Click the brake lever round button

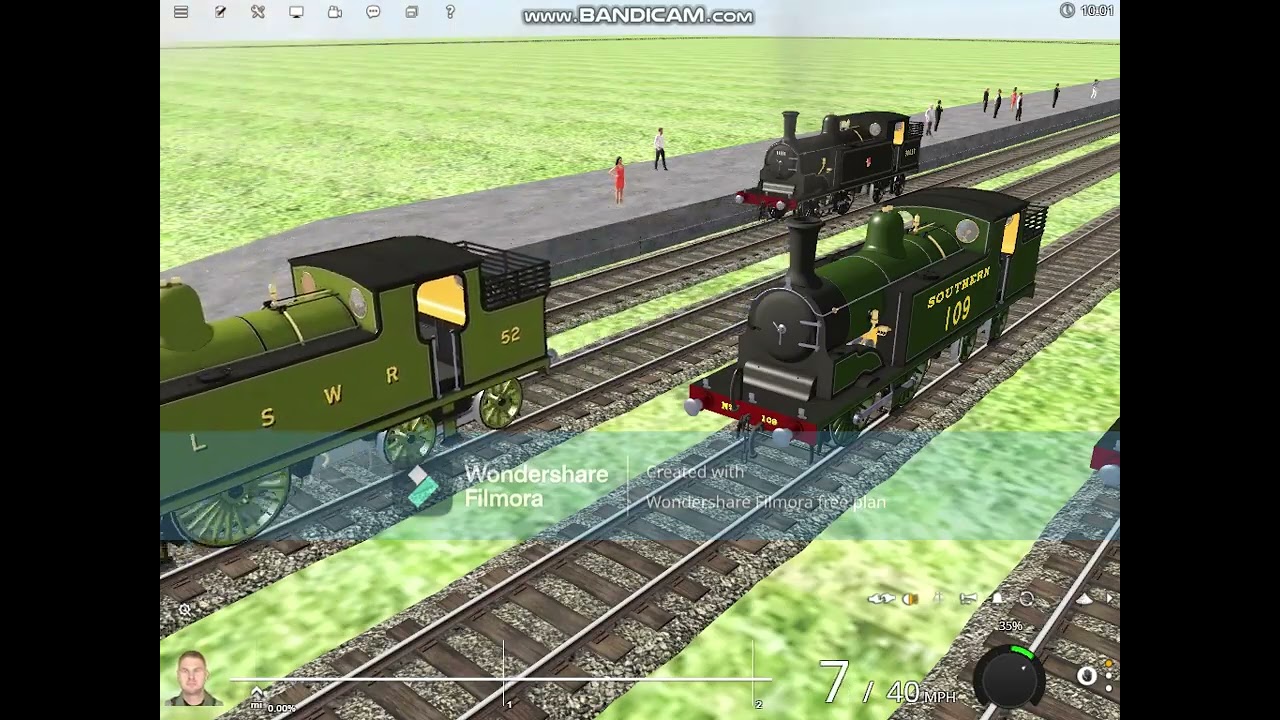coord(1086,676)
